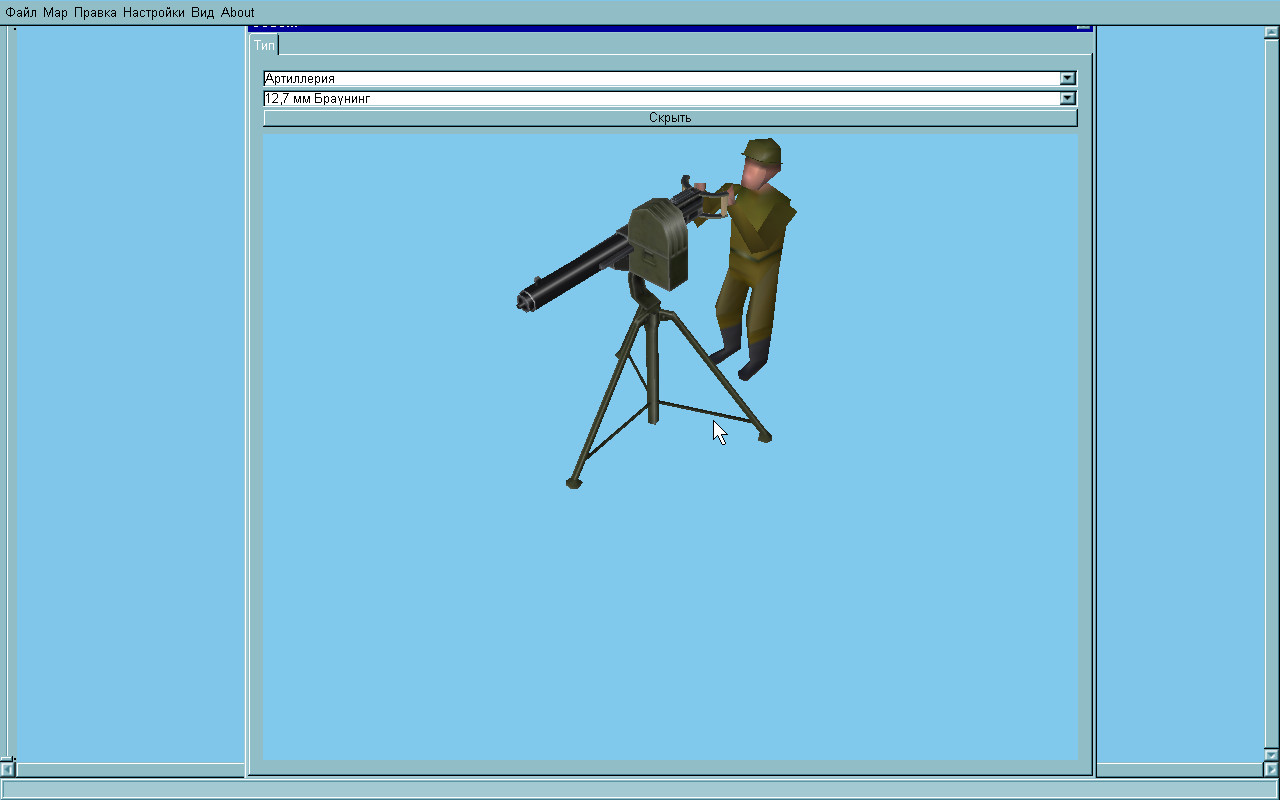The width and height of the screenshot is (1280, 800).
Task: Expand the Артиллерия category dropdown arrow
Action: [x=1068, y=78]
